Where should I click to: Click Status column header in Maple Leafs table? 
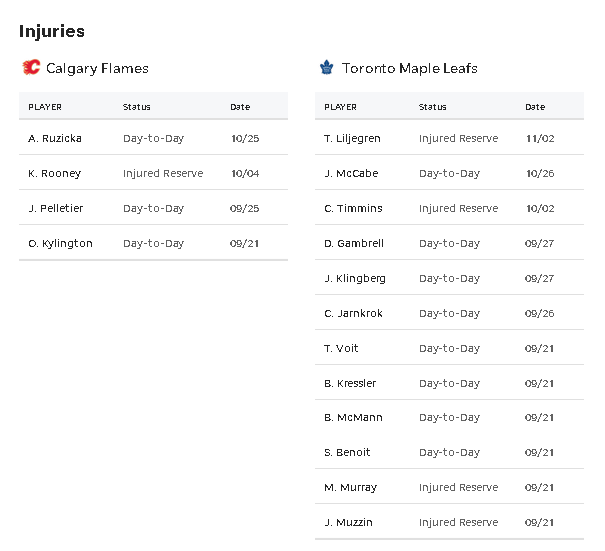[433, 107]
